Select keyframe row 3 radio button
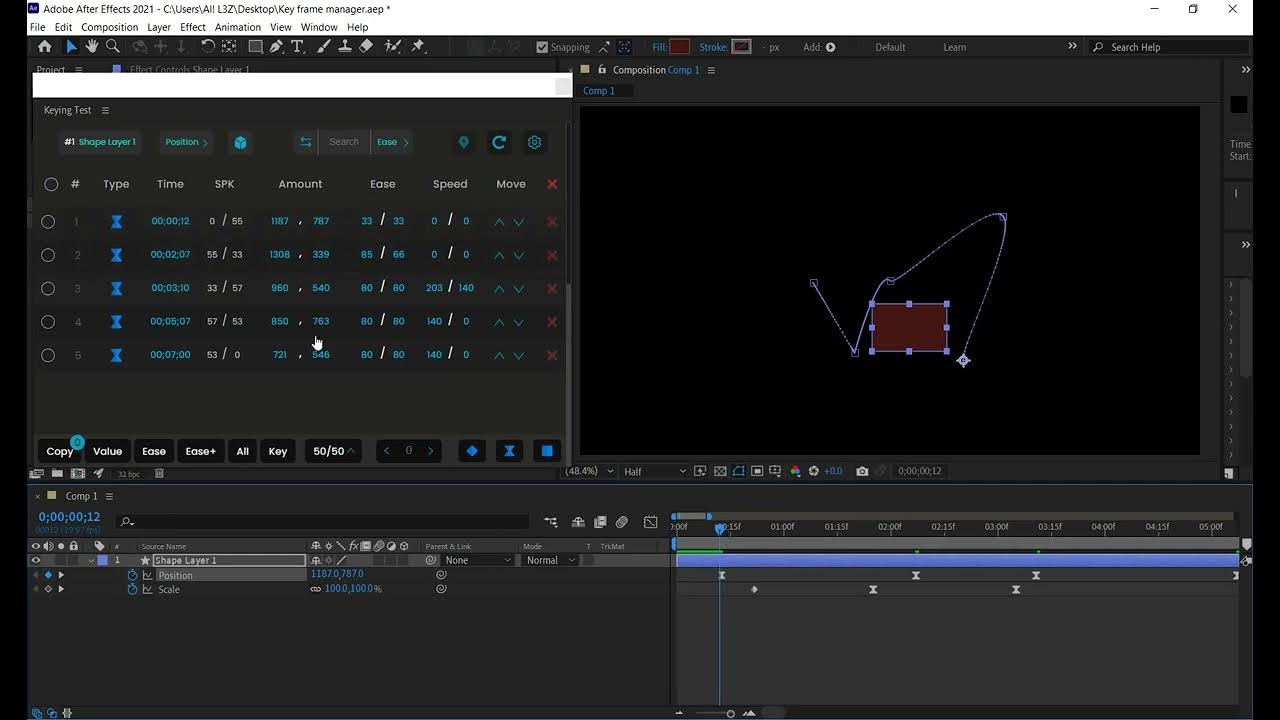1280x720 pixels. click(48, 288)
